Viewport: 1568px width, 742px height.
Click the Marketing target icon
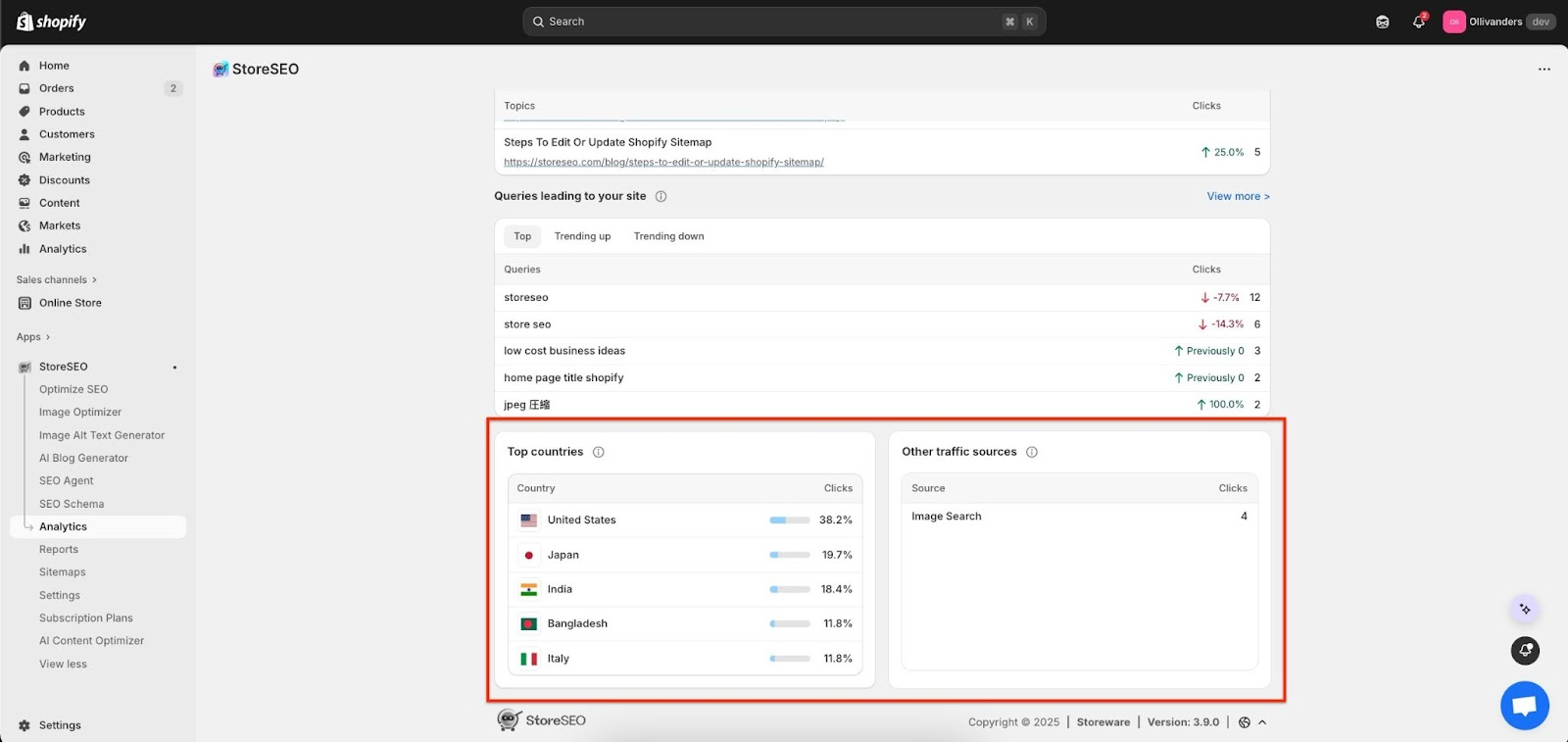(x=24, y=157)
